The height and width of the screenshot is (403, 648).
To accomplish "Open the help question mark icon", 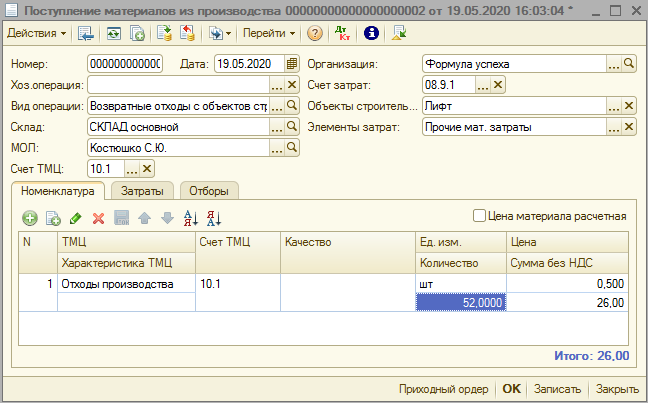I will [x=315, y=33].
